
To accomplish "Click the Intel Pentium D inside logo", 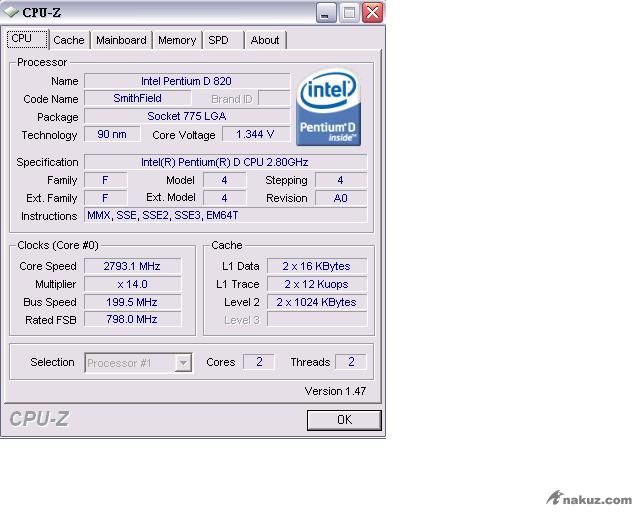I will coord(329,107).
